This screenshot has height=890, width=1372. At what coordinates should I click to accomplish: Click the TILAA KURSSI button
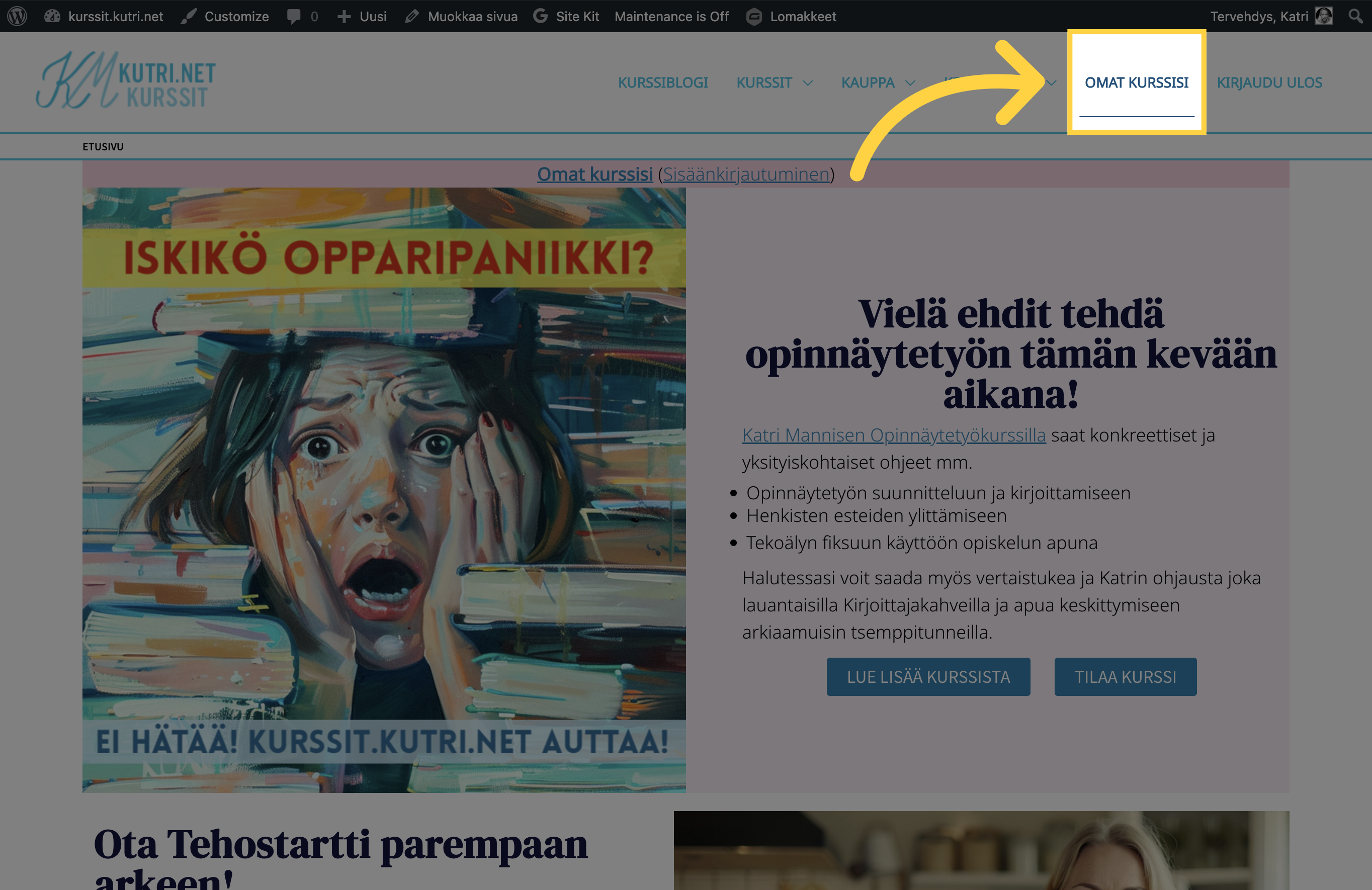tap(1125, 676)
